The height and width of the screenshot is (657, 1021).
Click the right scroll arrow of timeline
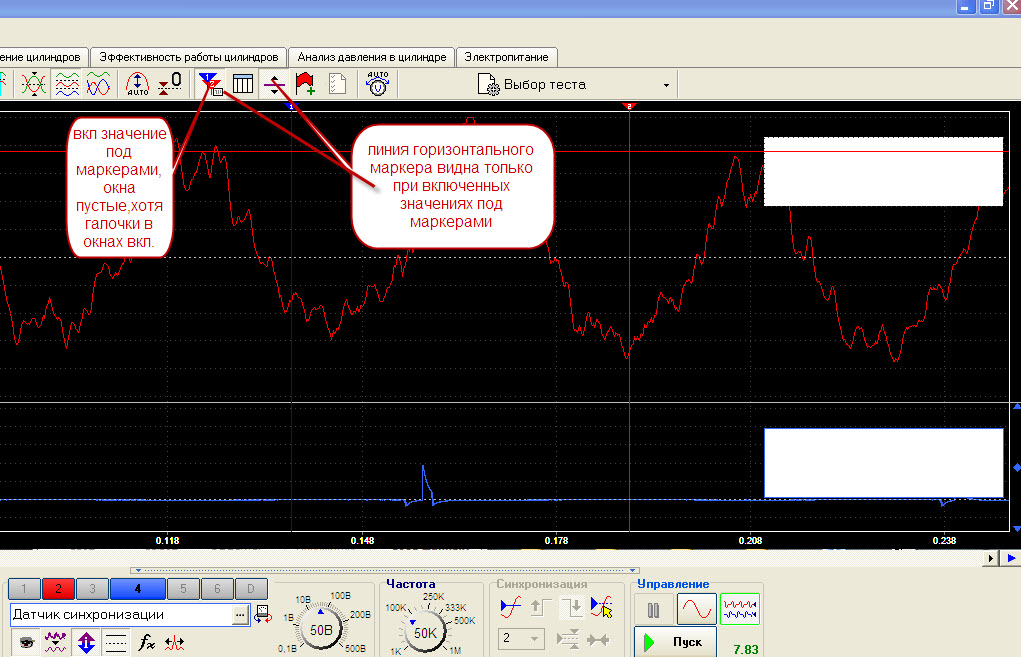click(x=991, y=558)
